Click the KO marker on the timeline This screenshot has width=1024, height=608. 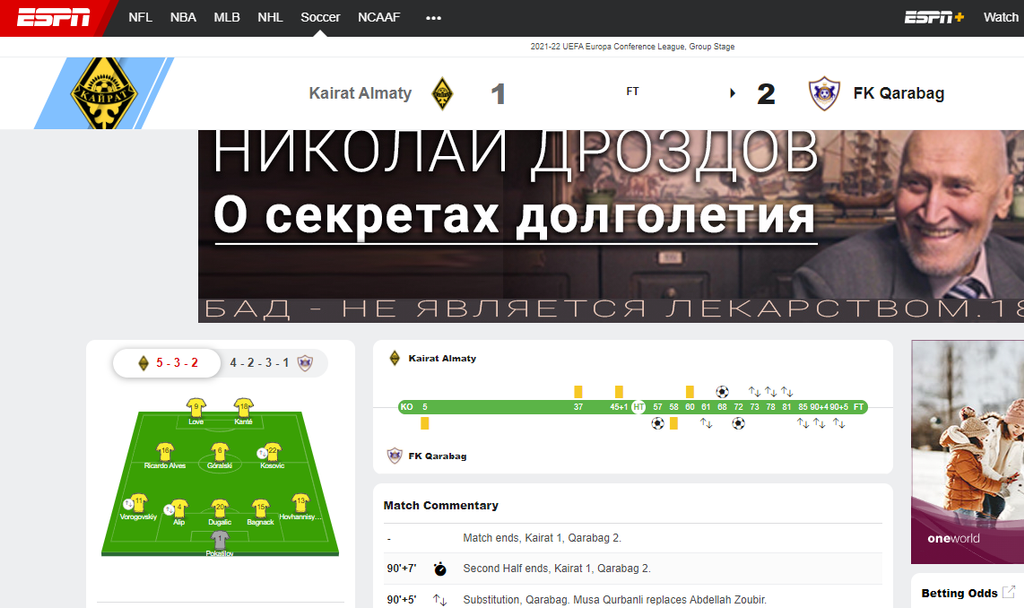point(406,407)
